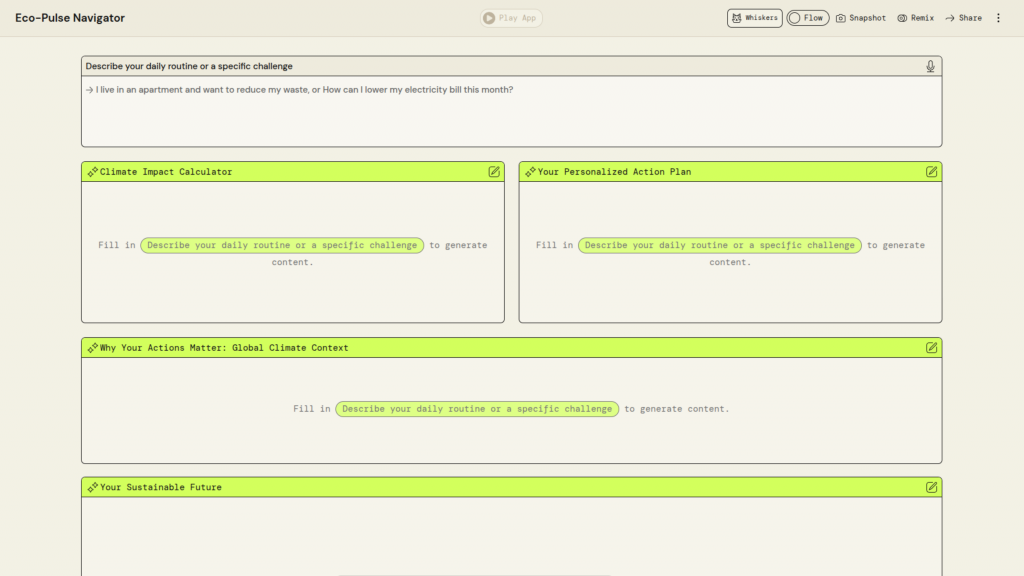1024x576 pixels.
Task: Open edit for Why Your Actions Matter block
Action: click(x=932, y=348)
